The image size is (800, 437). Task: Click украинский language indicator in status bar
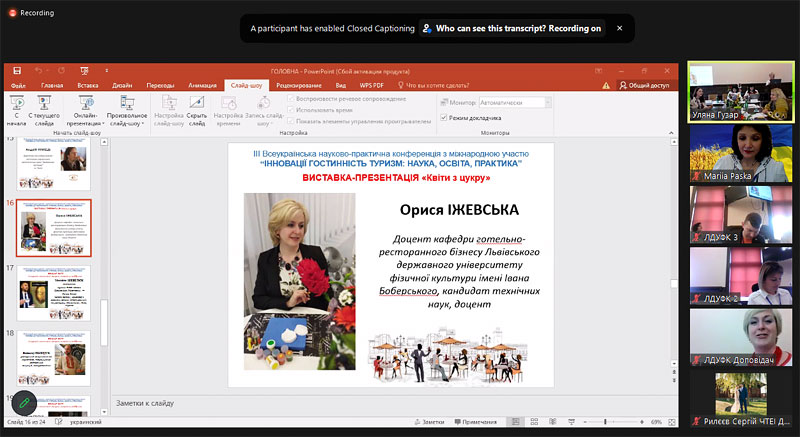86,422
